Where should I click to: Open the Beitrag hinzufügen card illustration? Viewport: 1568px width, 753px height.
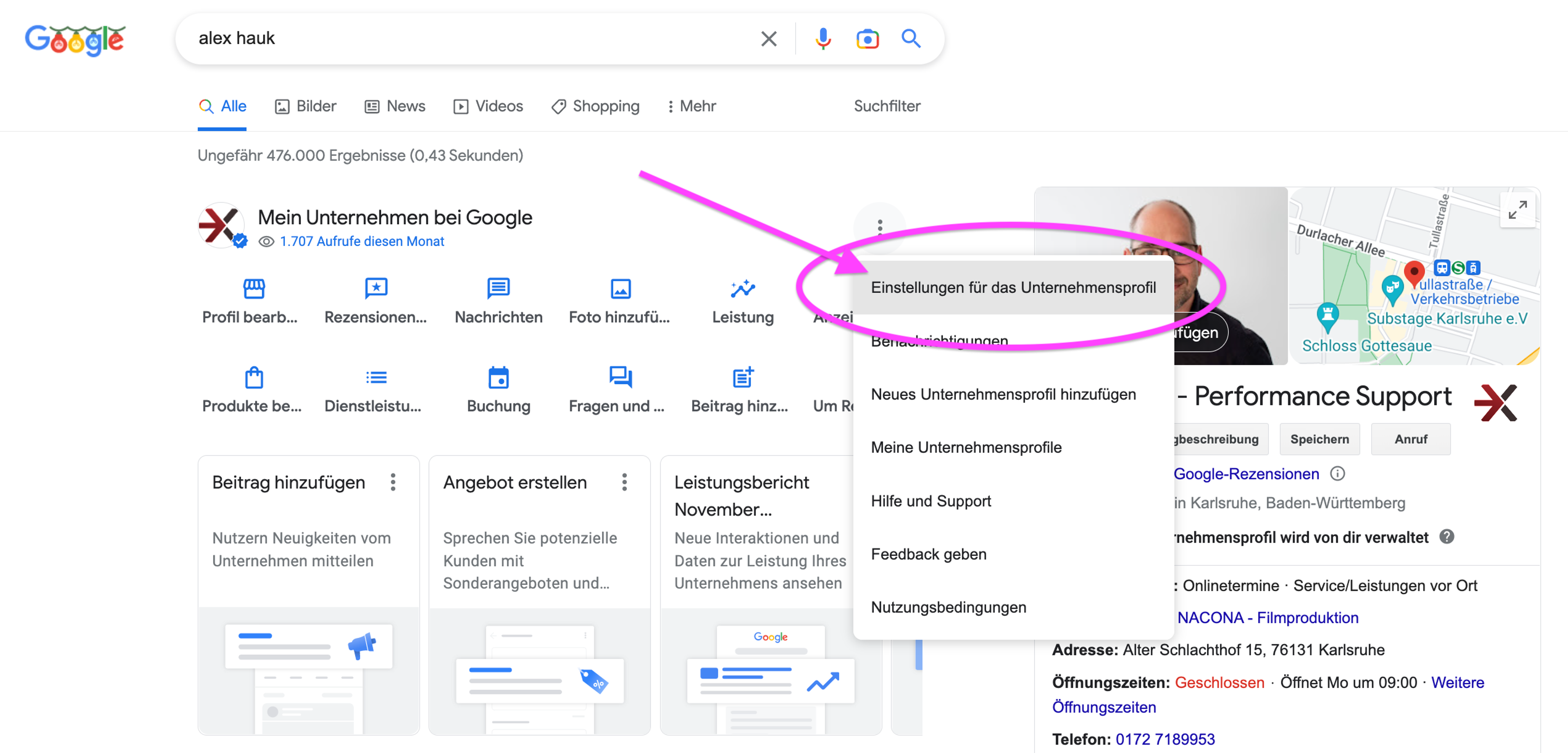pos(309,671)
